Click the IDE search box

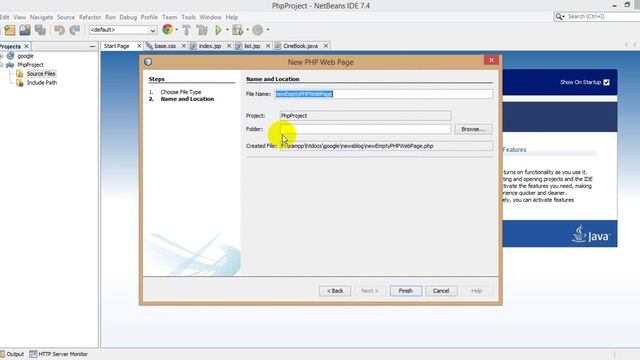pos(598,17)
